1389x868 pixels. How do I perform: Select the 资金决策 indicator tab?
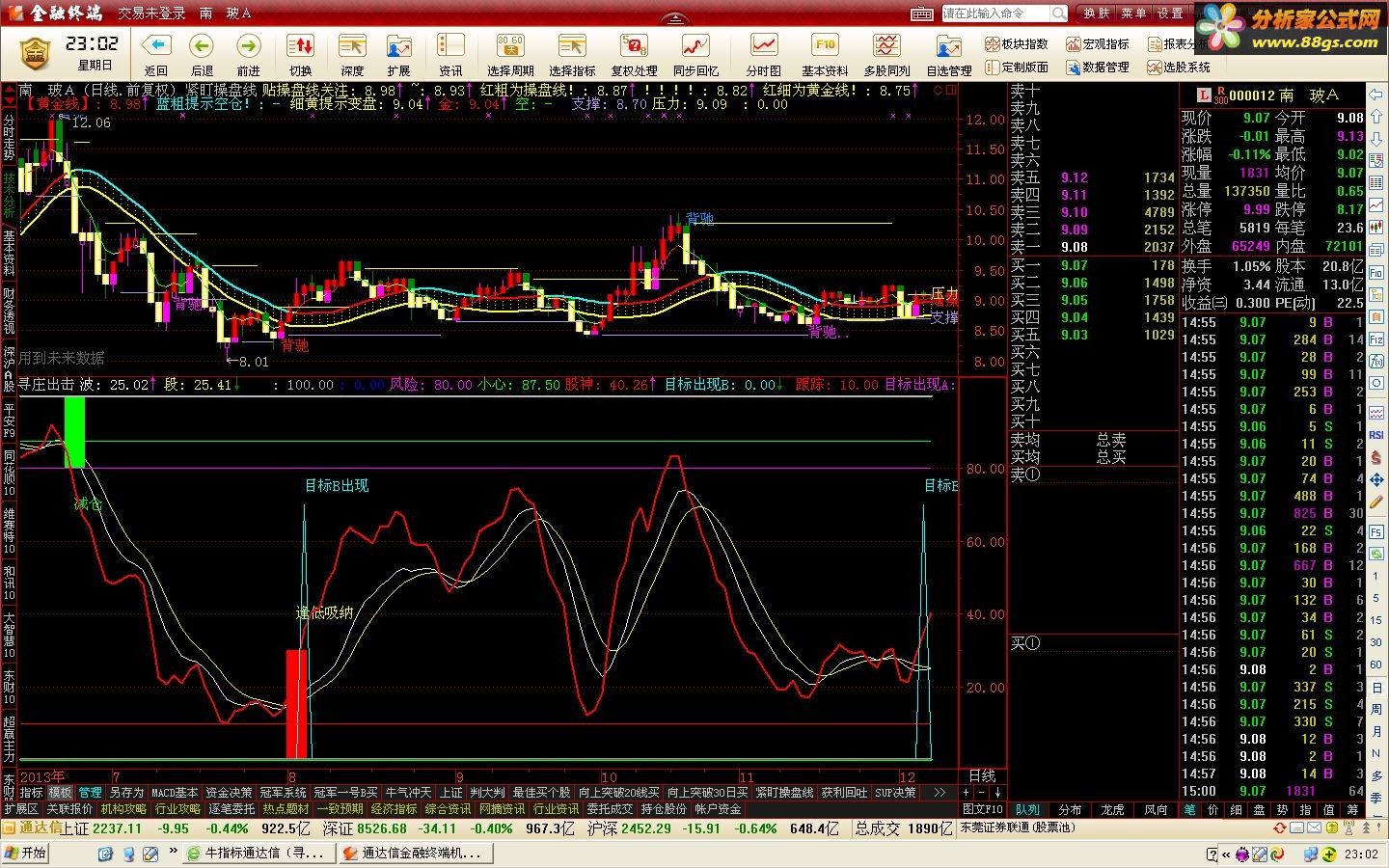pyautogui.click(x=230, y=793)
